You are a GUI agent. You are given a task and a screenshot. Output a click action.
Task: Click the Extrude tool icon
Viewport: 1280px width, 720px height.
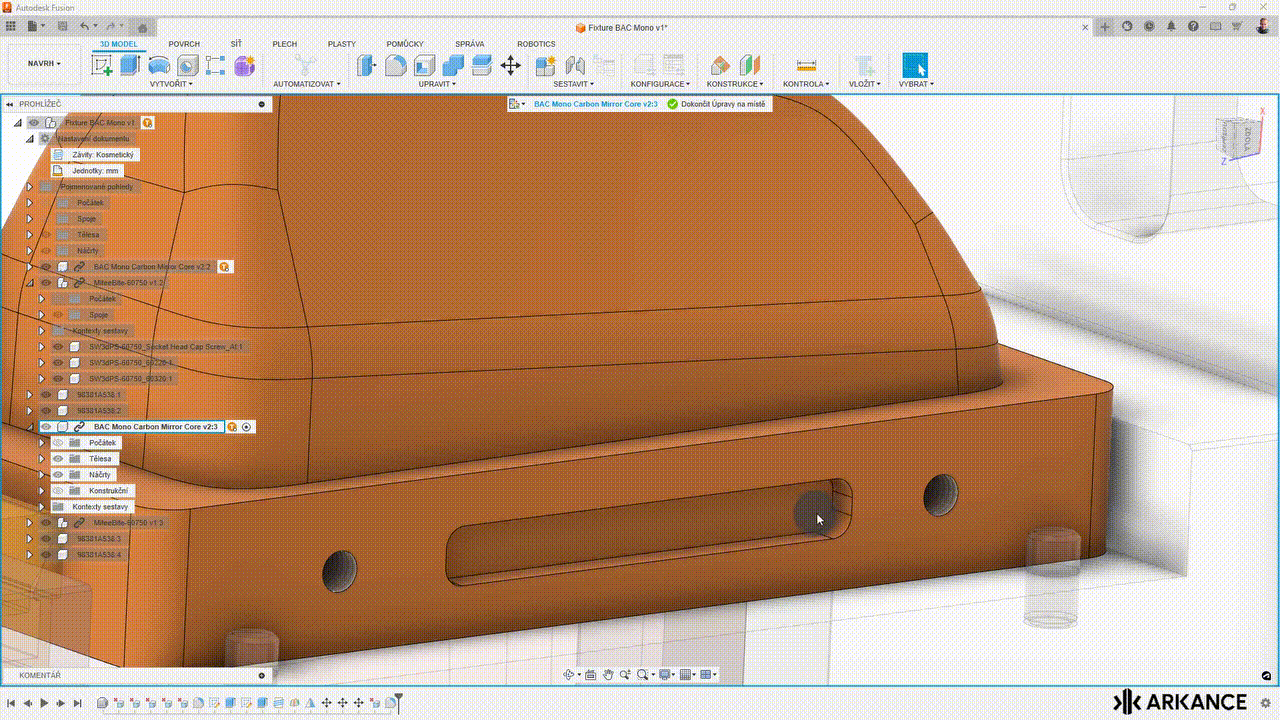(x=130, y=66)
